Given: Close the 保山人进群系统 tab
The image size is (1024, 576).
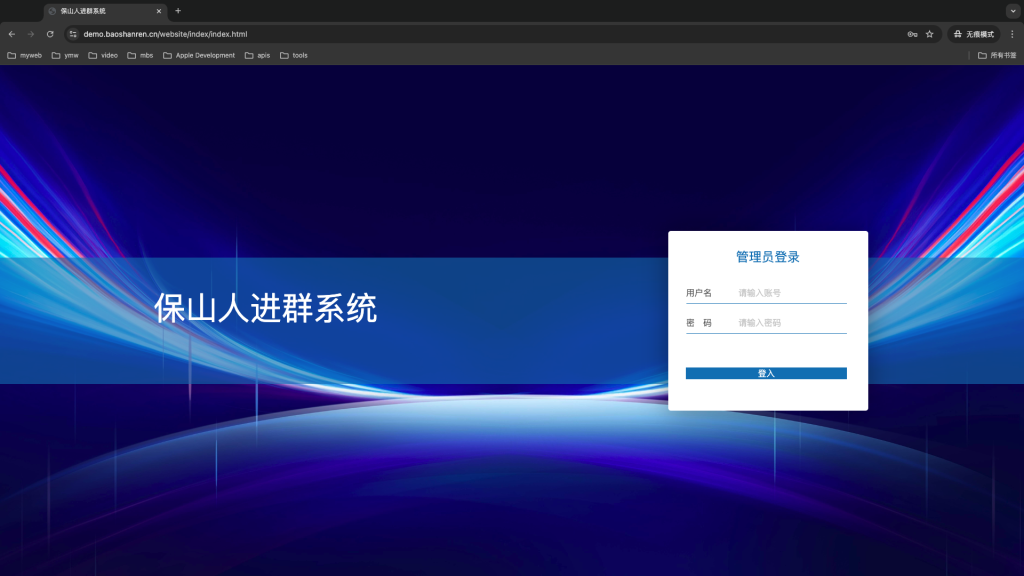Looking at the screenshot, I should pos(158,11).
